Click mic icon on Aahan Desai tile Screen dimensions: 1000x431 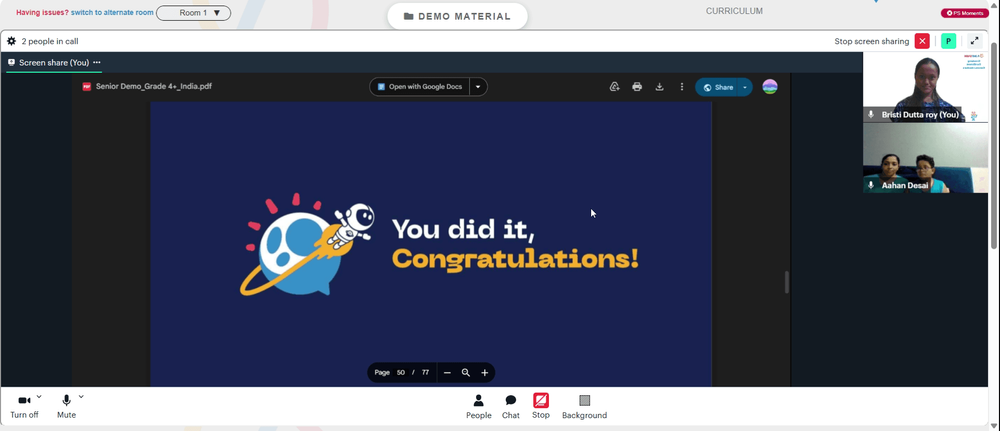(871, 185)
